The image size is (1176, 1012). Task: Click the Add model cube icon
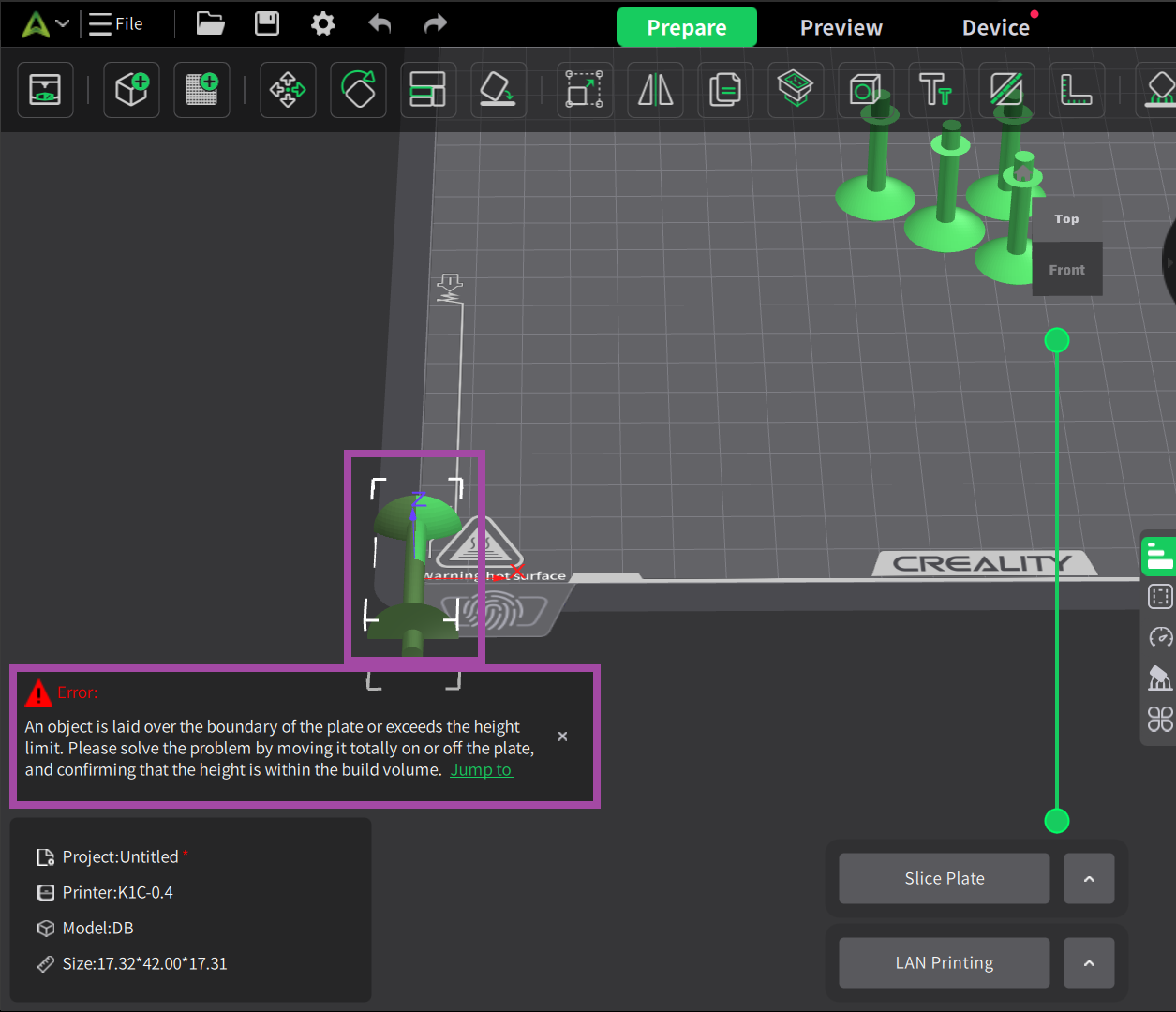[131, 90]
